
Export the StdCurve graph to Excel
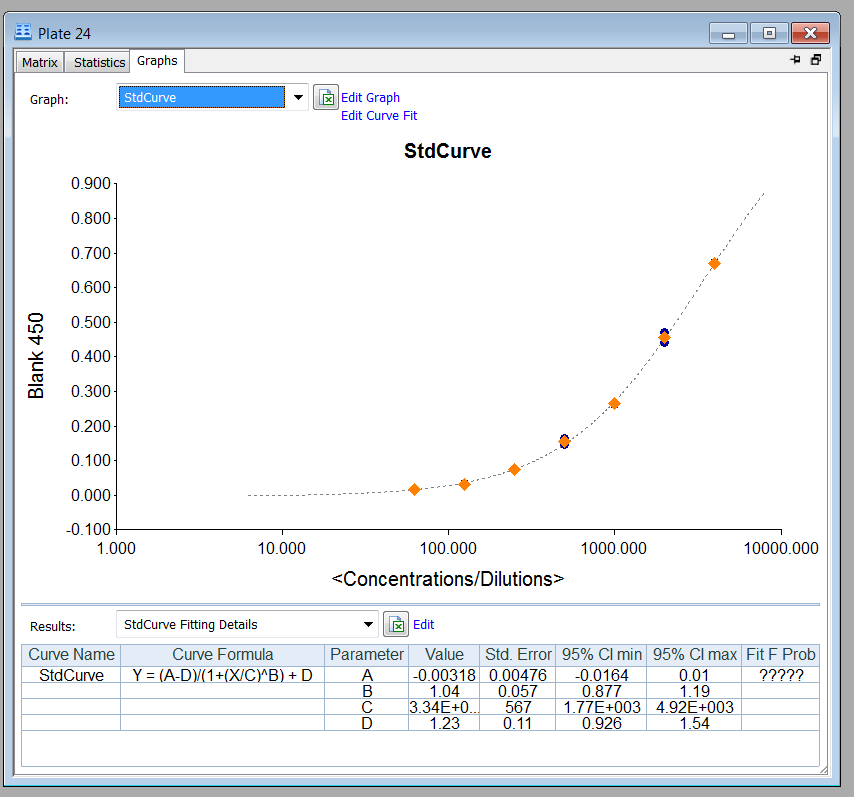[326, 98]
